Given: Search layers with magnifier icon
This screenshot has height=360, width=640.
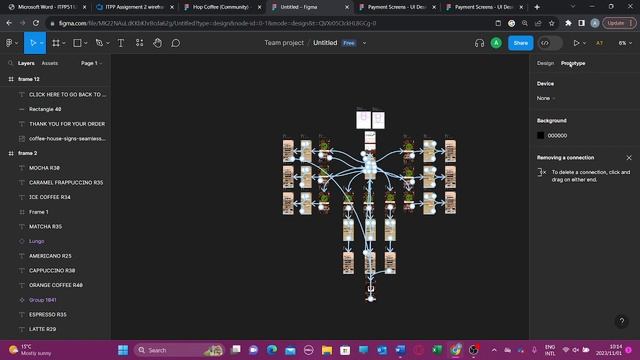Looking at the screenshot, I should (x=10, y=63).
